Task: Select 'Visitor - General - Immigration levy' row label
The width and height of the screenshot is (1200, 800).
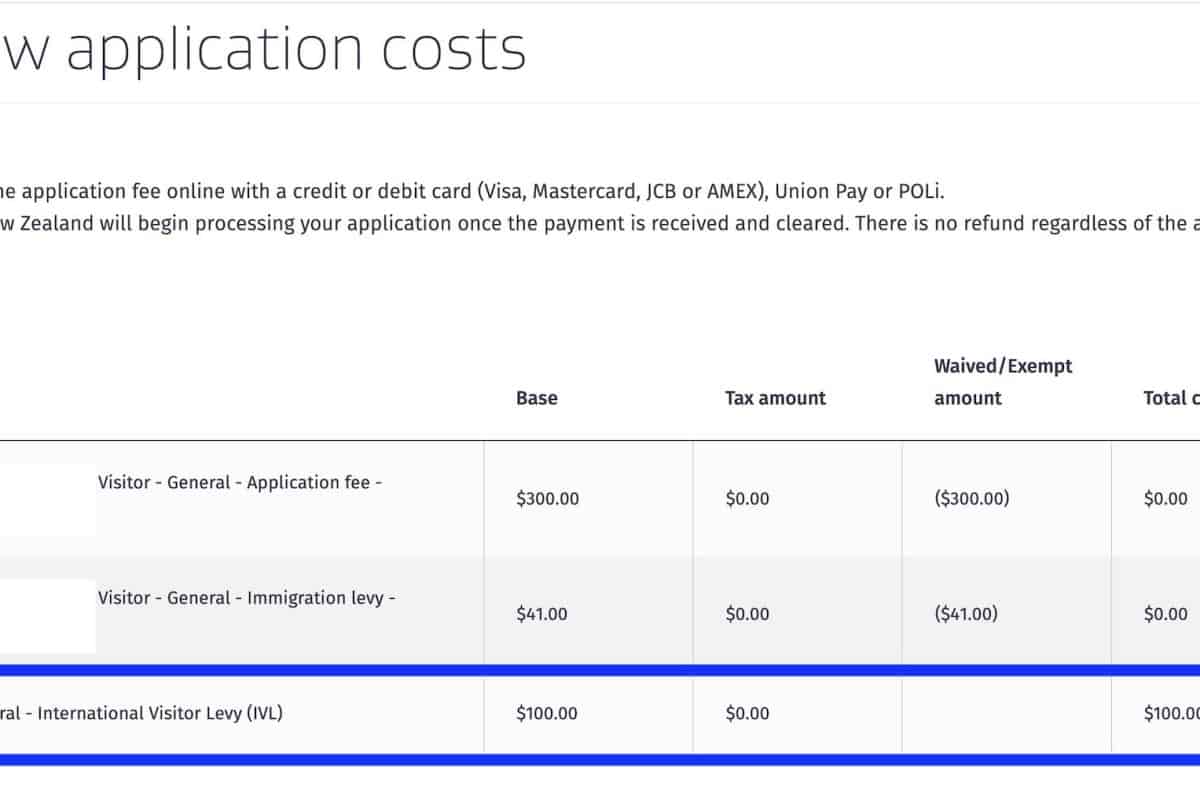Action: coord(246,598)
